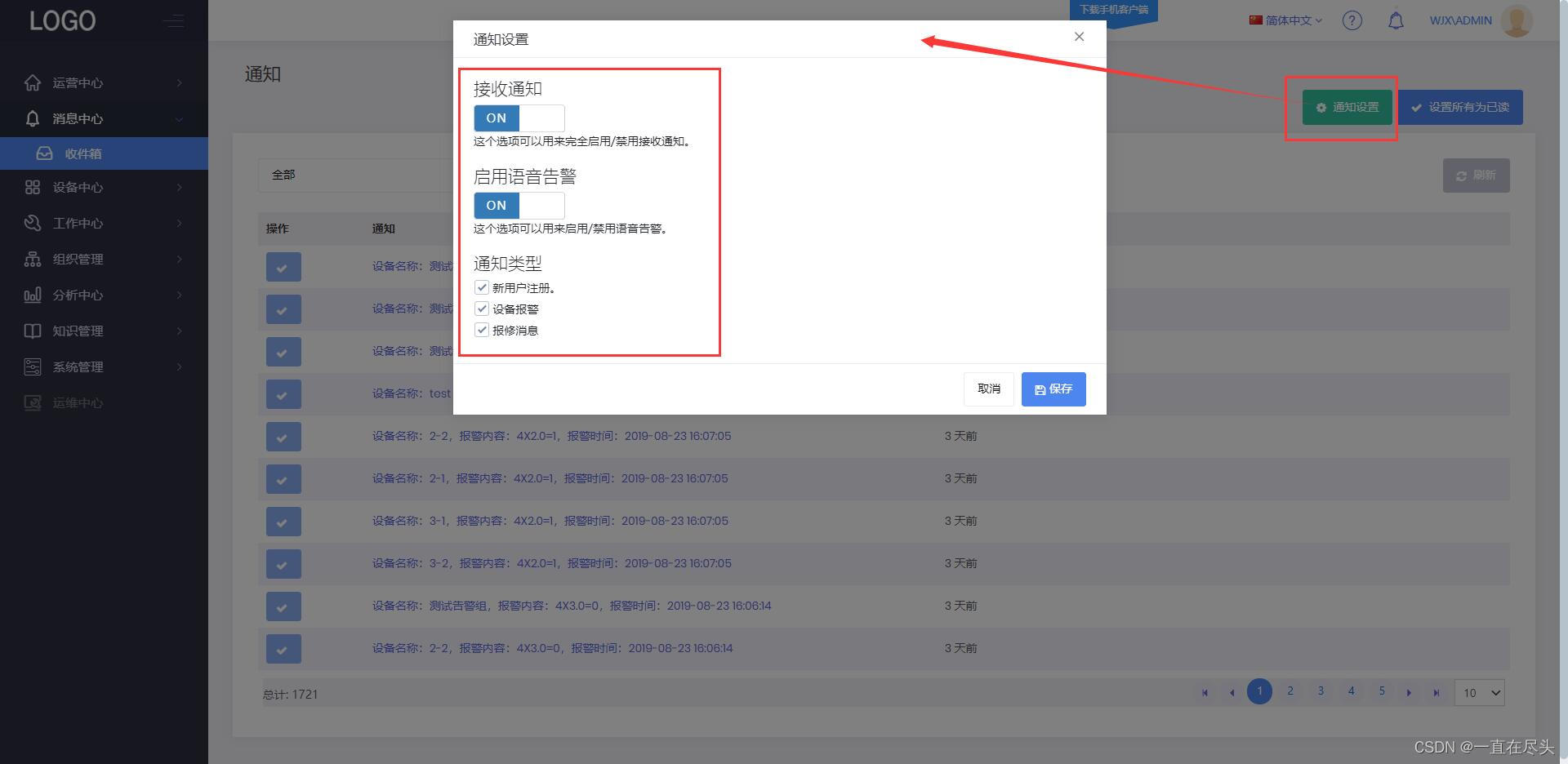Open the notification bell in header
The width and height of the screenshot is (1568, 764).
click(1396, 20)
